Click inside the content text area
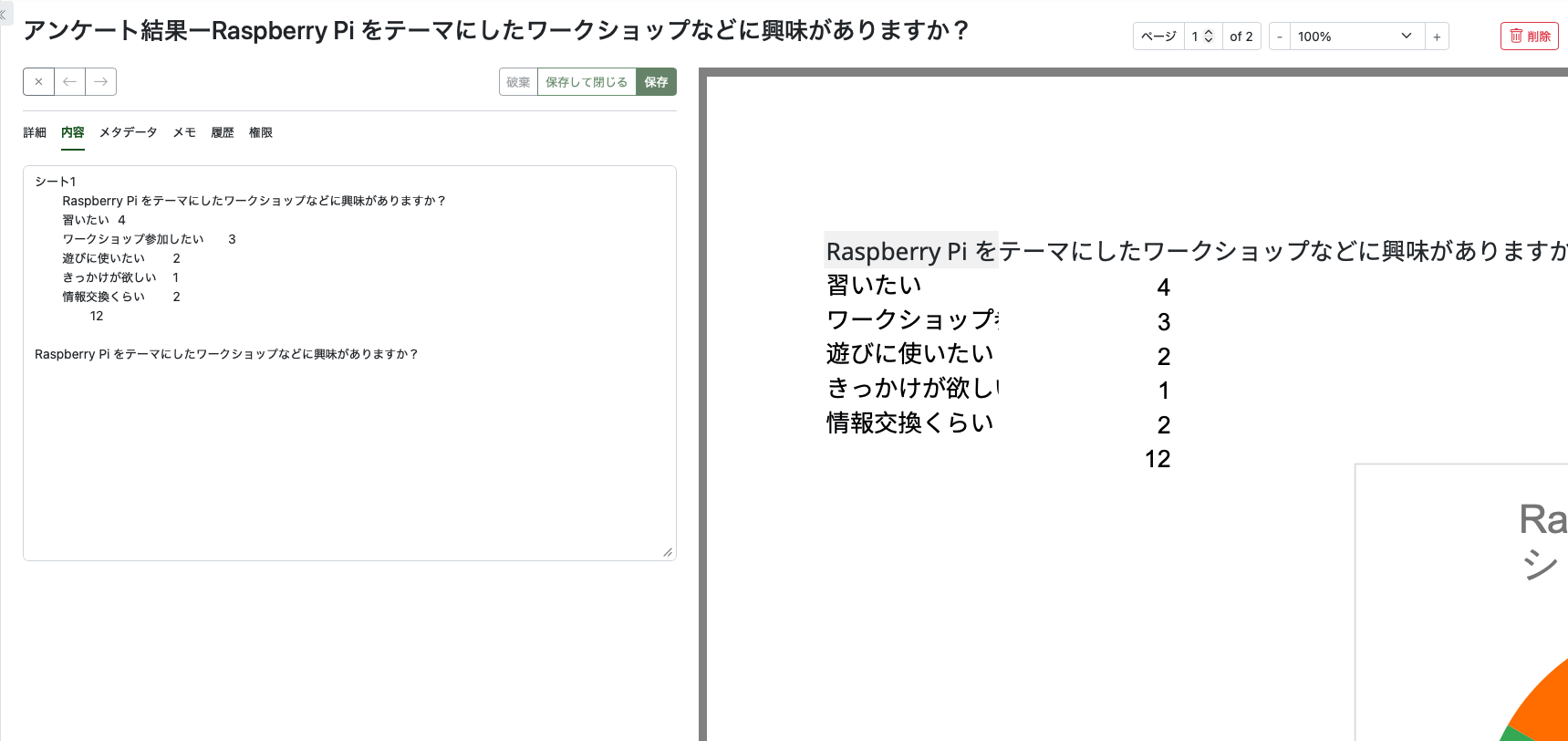The height and width of the screenshot is (741, 1568). (x=349, y=363)
